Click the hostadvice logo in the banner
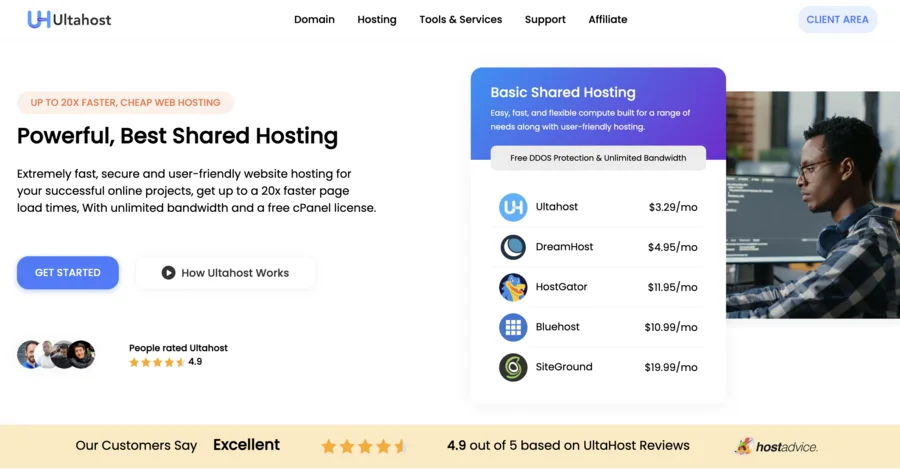The image size is (900, 469). tap(776, 446)
